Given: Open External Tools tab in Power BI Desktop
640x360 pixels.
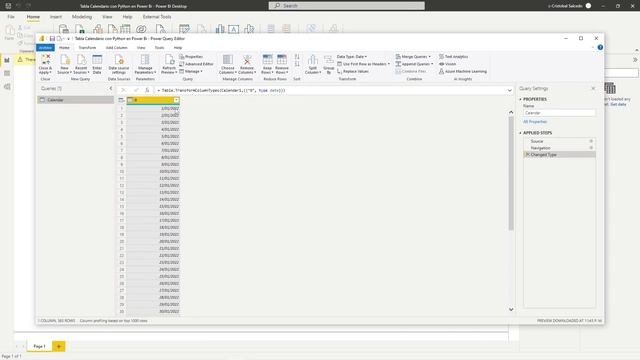Looking at the screenshot, I should point(157,17).
